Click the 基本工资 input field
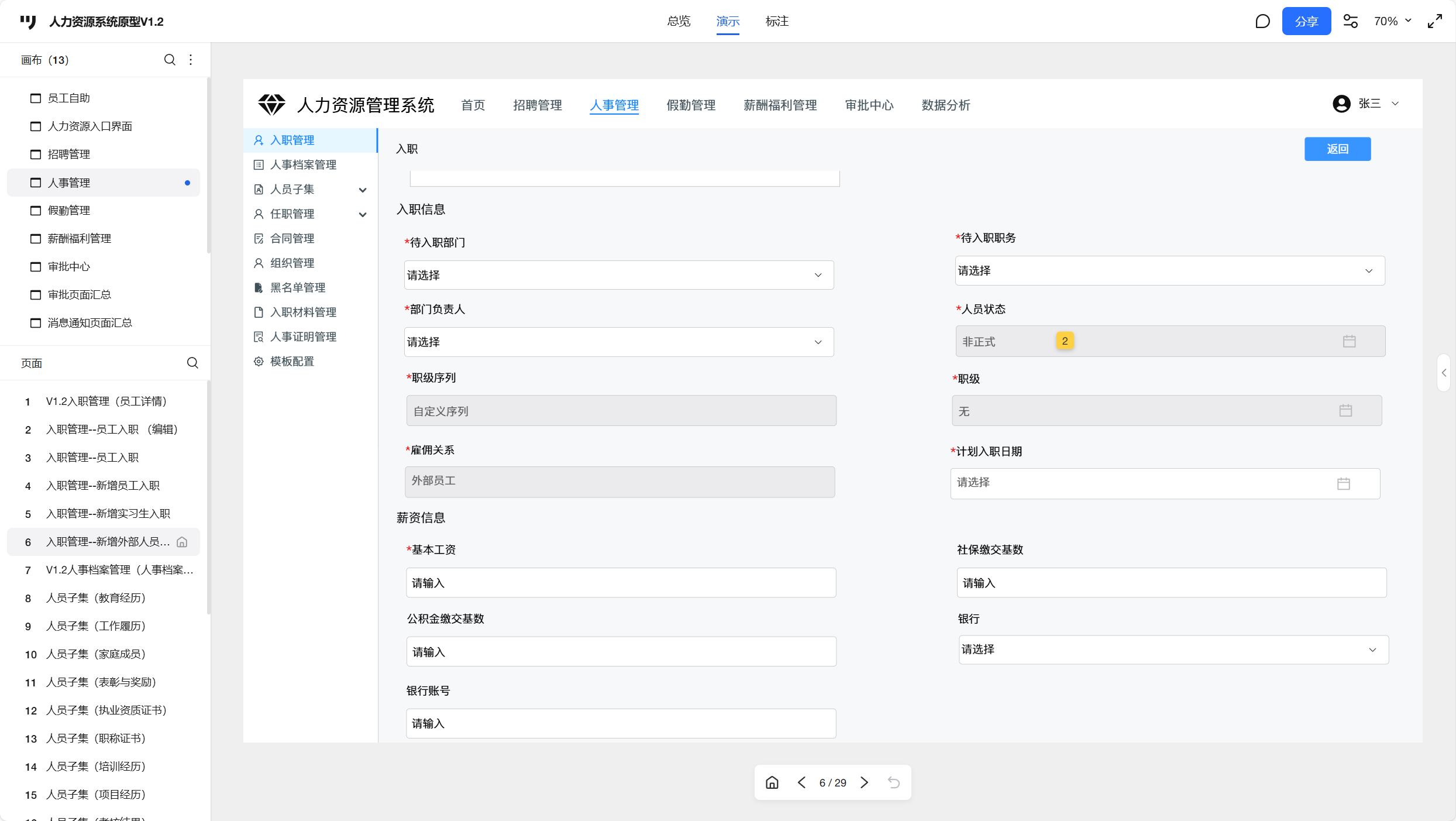The width and height of the screenshot is (1456, 821). (621, 583)
